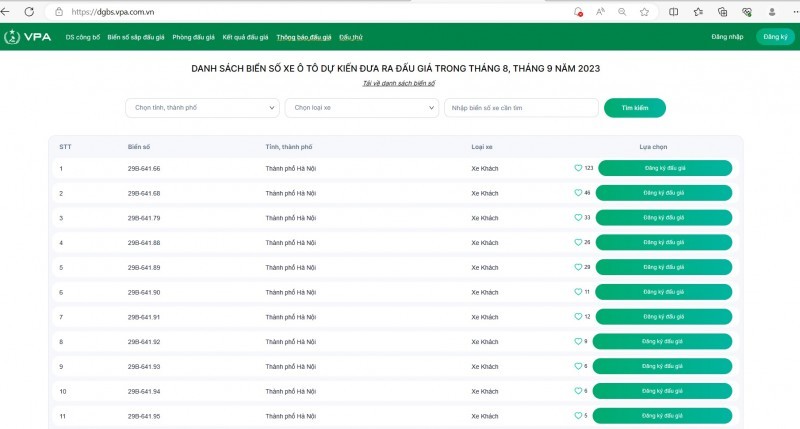Viewport: 800px width, 429px height.
Task: Favorite plate 29B-641.79 with its heart icon
Action: click(578, 218)
